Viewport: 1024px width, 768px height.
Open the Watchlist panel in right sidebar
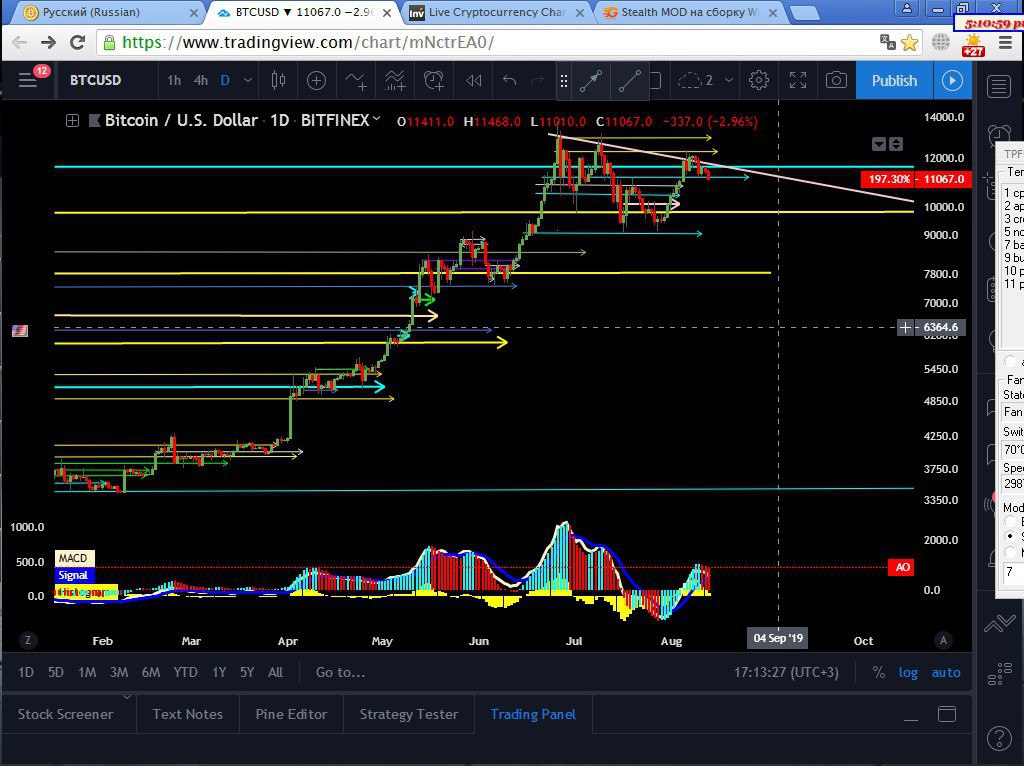click(999, 86)
